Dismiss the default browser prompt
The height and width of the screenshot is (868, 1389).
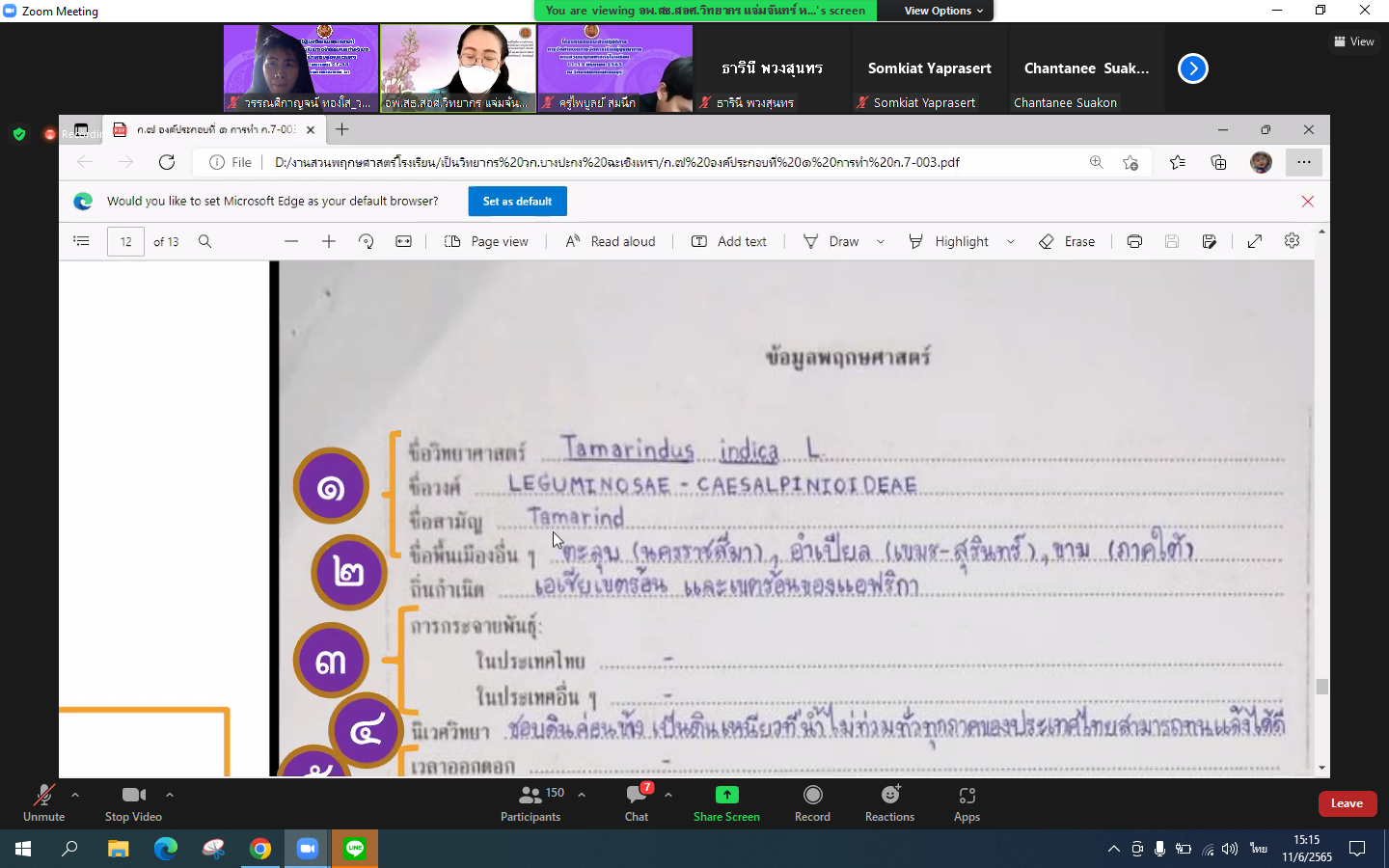point(1308,202)
